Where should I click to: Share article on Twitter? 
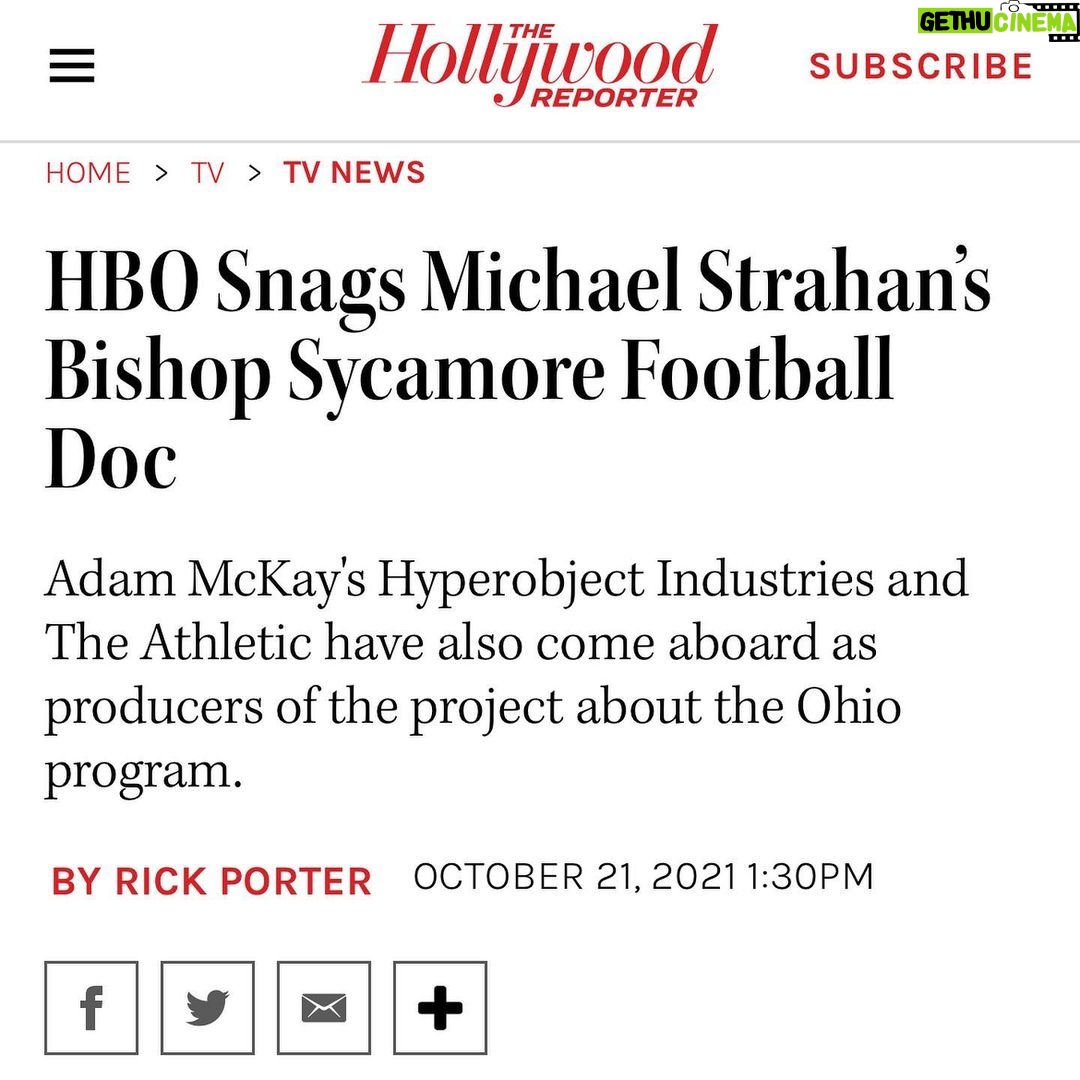[207, 1008]
